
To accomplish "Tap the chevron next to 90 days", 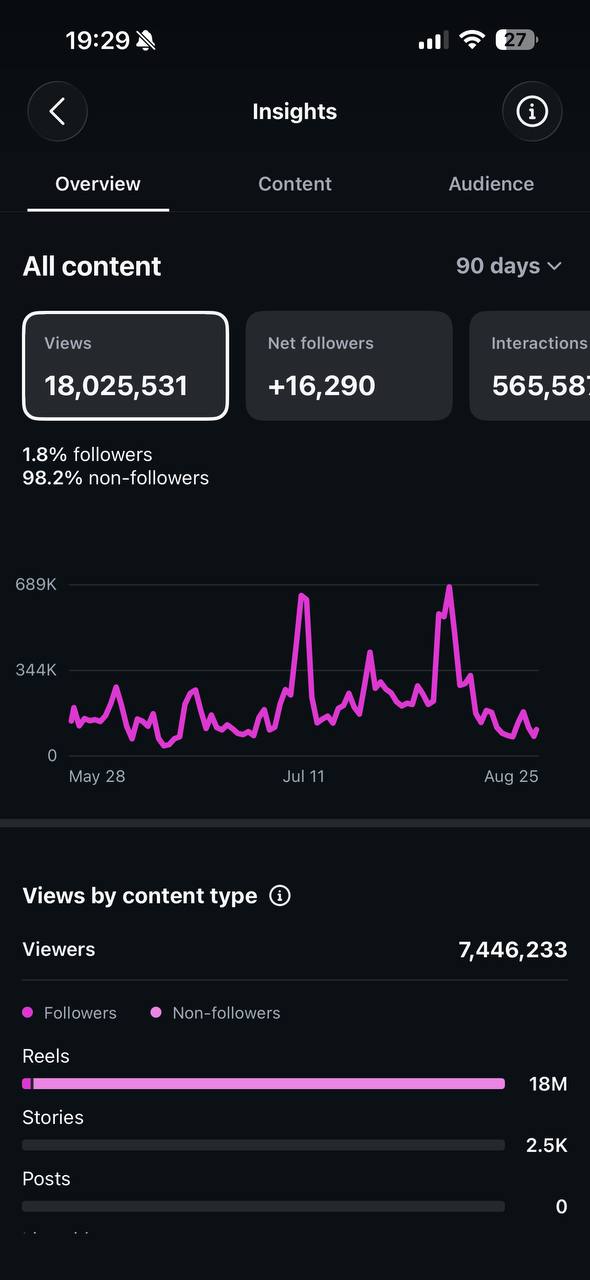I will [x=554, y=266].
